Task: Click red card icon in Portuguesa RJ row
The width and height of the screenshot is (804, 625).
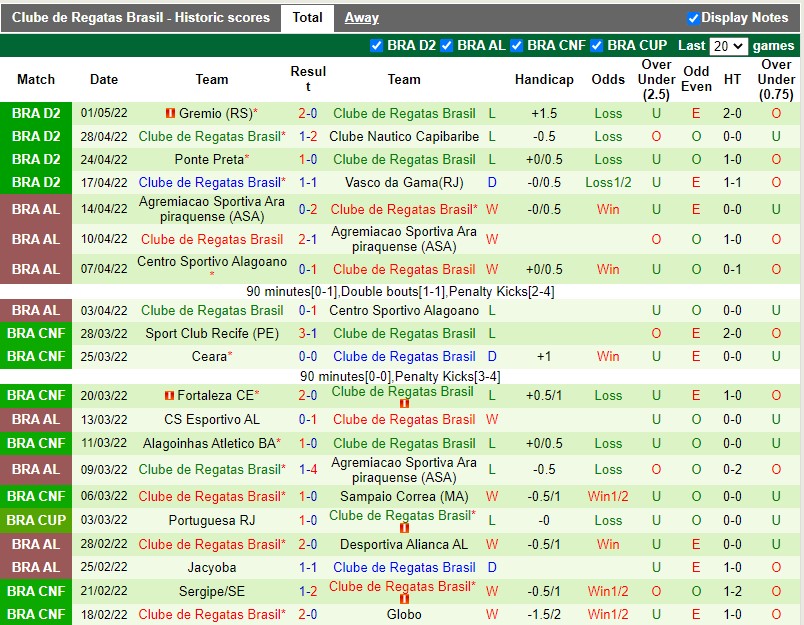Action: tap(404, 528)
